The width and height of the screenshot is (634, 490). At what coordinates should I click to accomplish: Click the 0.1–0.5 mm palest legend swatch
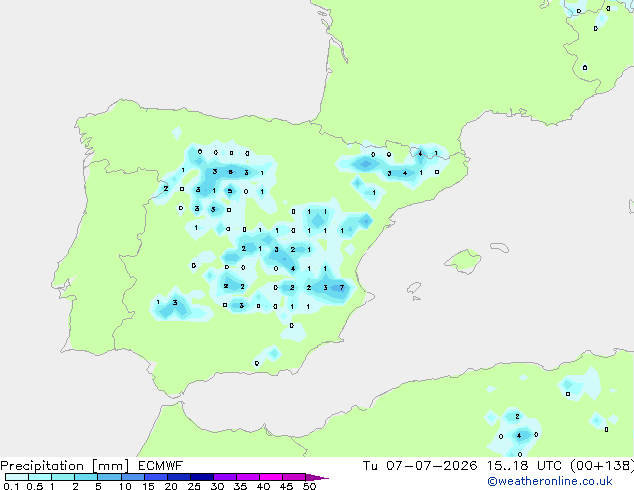coord(17,477)
